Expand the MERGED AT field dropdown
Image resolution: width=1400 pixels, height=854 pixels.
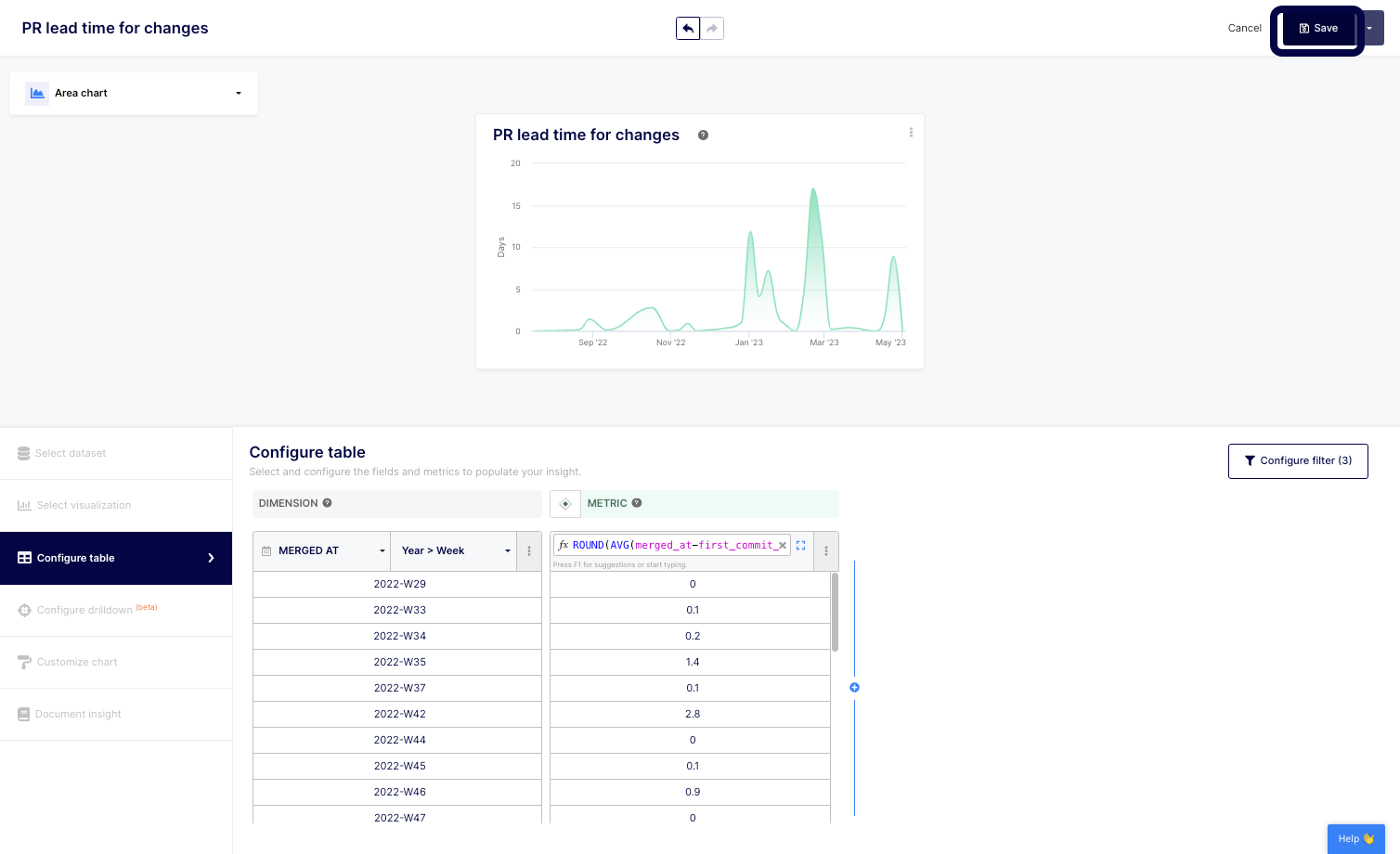[x=322, y=551]
